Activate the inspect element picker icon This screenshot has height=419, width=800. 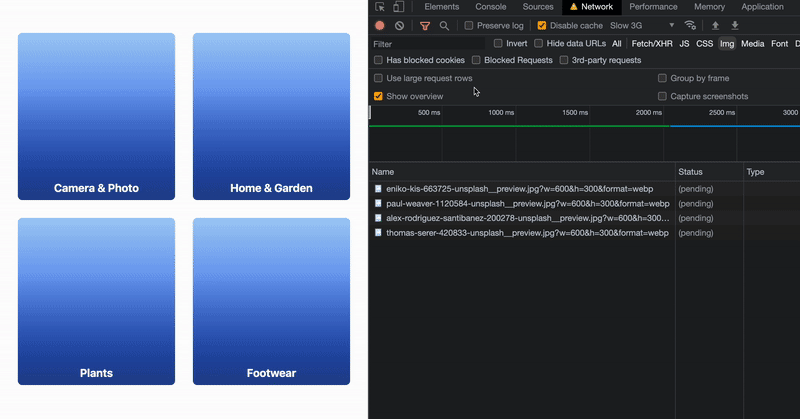[x=380, y=7]
